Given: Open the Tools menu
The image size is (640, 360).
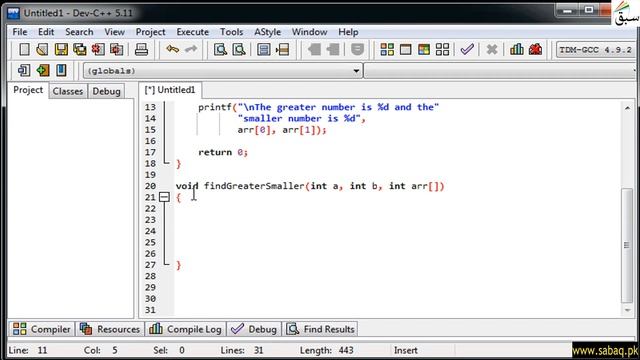Looking at the screenshot, I should [231, 32].
